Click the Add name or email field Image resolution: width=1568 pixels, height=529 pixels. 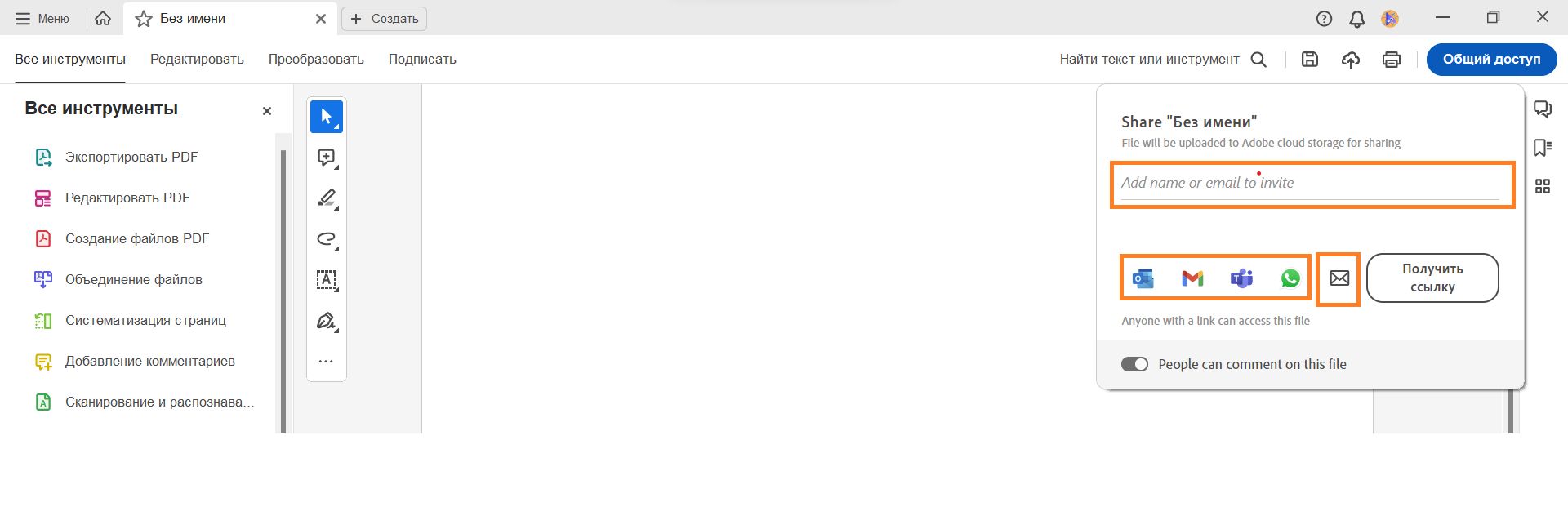tap(1311, 184)
